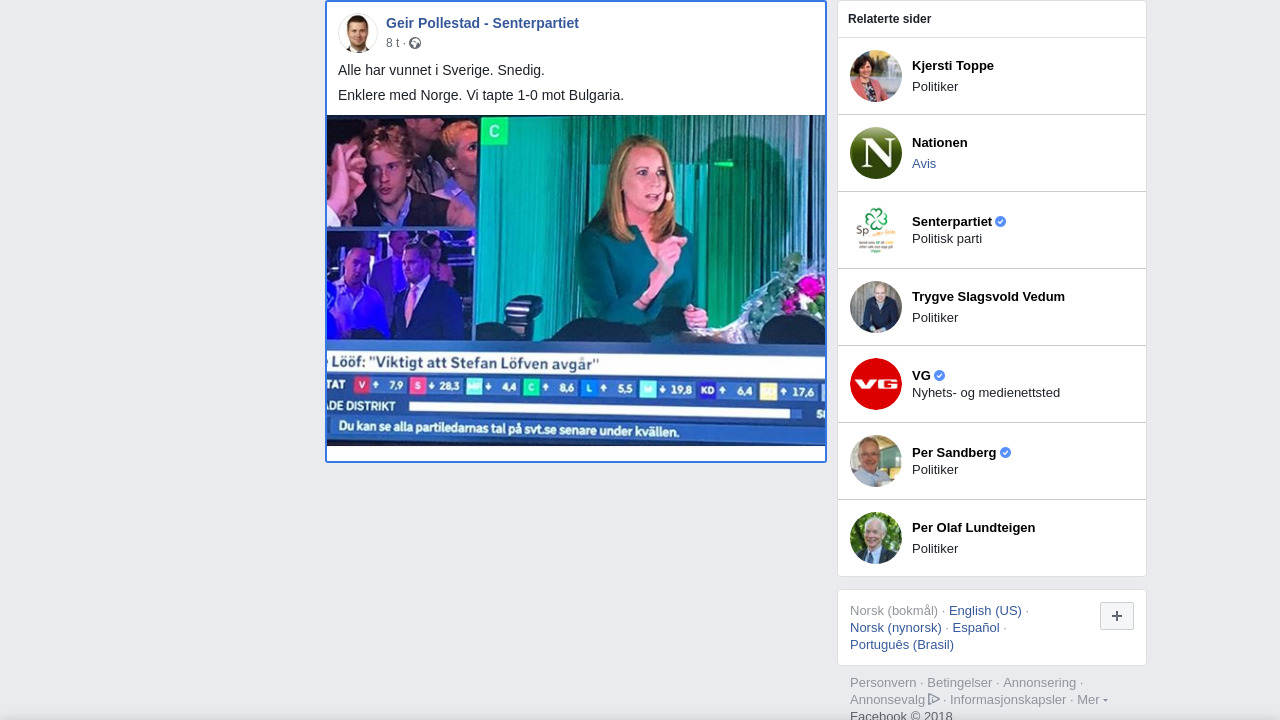Open the Annonsering footer link
Screen dimensions: 1280x720
click(1040, 683)
